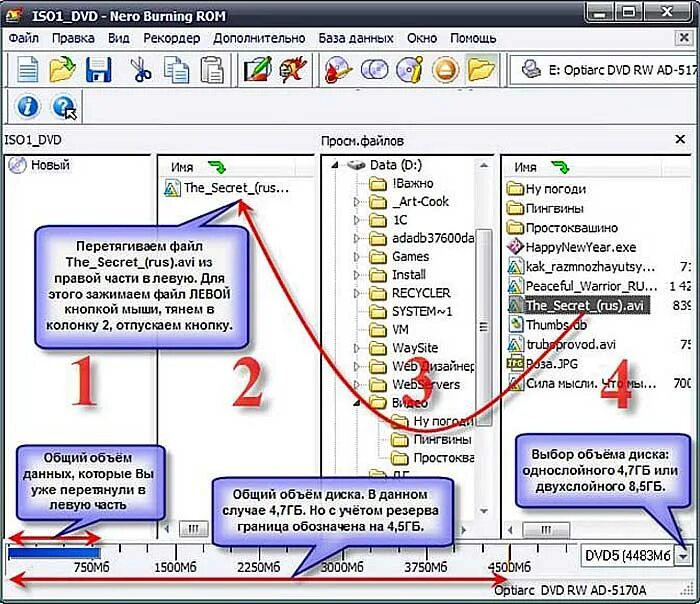
Task: Click the Paste clipboard icon
Action: point(212,70)
